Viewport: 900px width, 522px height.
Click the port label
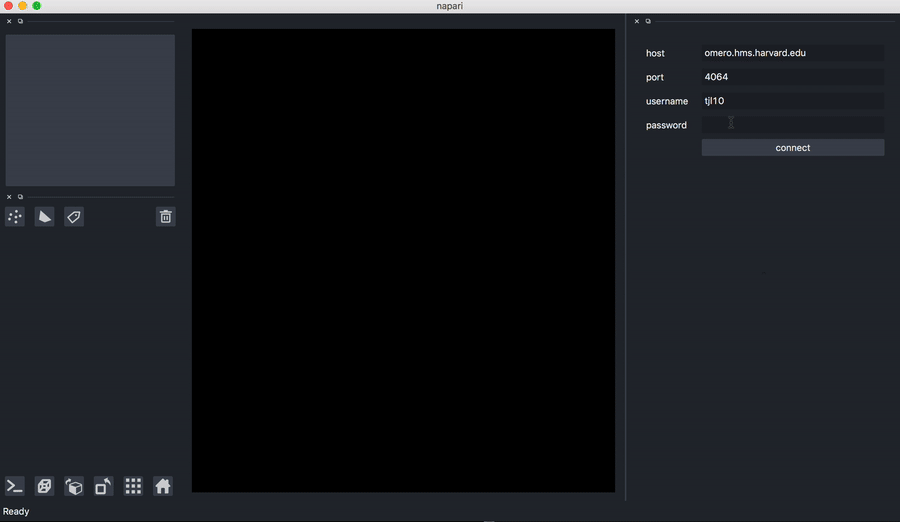tap(654, 77)
